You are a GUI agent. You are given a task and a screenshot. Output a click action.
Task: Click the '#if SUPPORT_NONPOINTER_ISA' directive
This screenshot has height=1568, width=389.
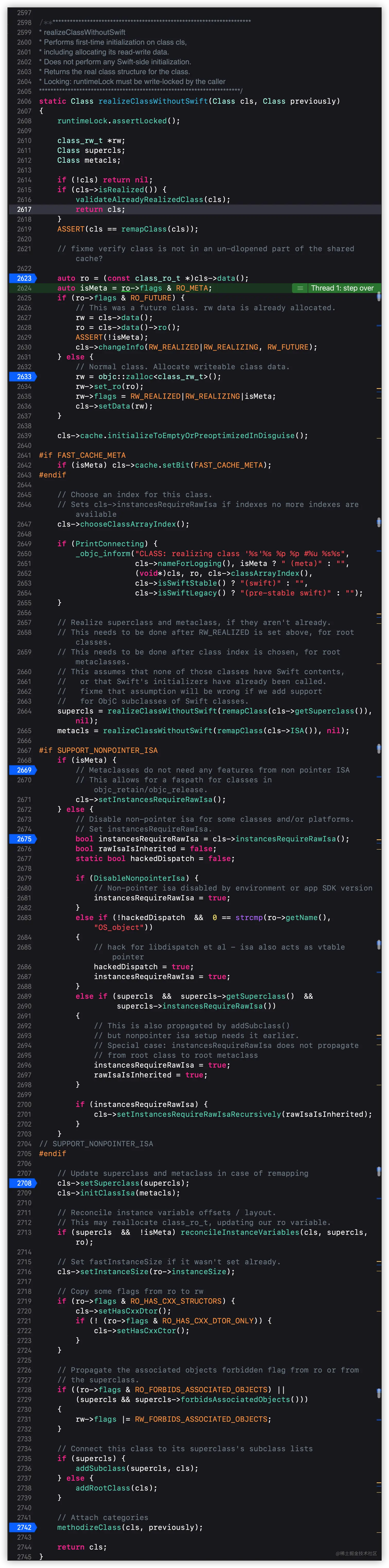pos(98,751)
